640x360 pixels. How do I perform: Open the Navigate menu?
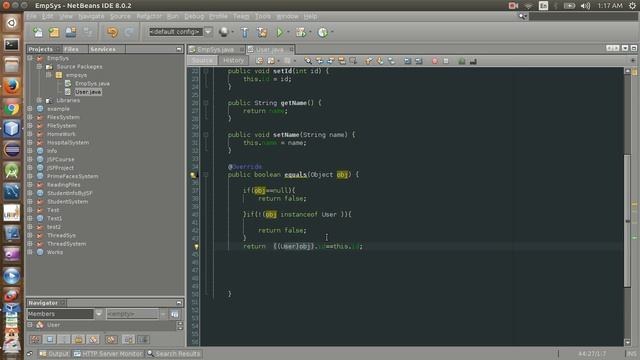(x=91, y=16)
